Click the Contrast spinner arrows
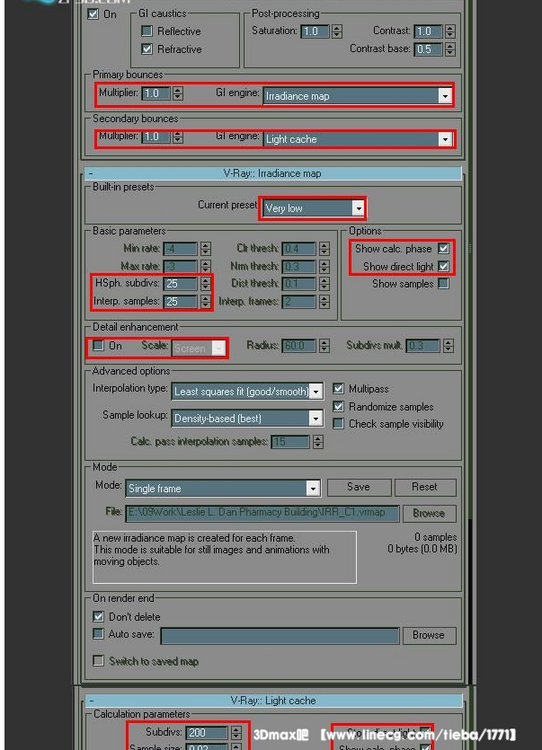 coord(450,32)
